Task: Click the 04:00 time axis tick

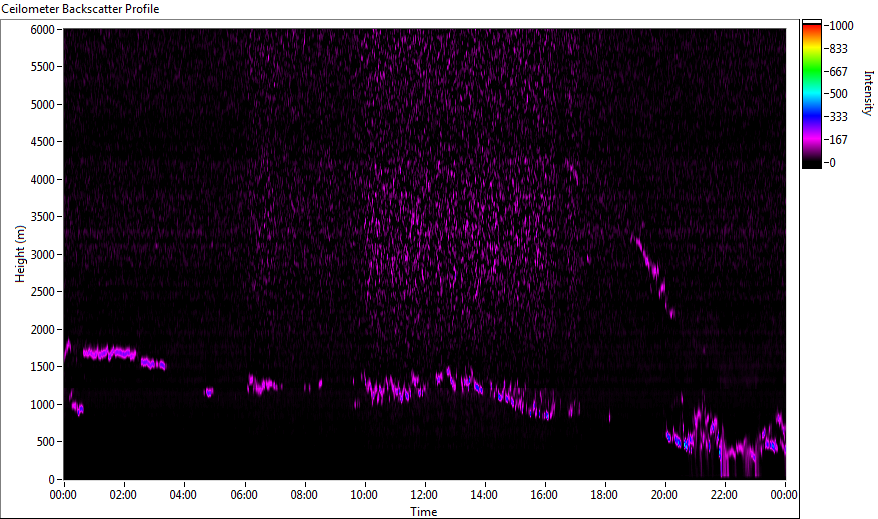Action: point(183,495)
